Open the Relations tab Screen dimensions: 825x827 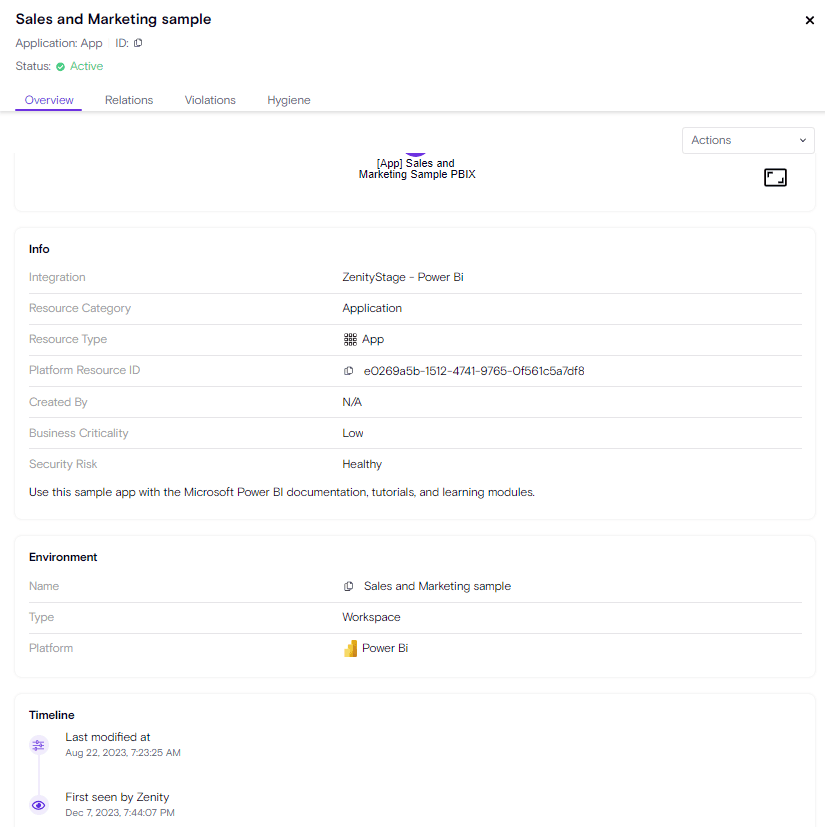129,100
